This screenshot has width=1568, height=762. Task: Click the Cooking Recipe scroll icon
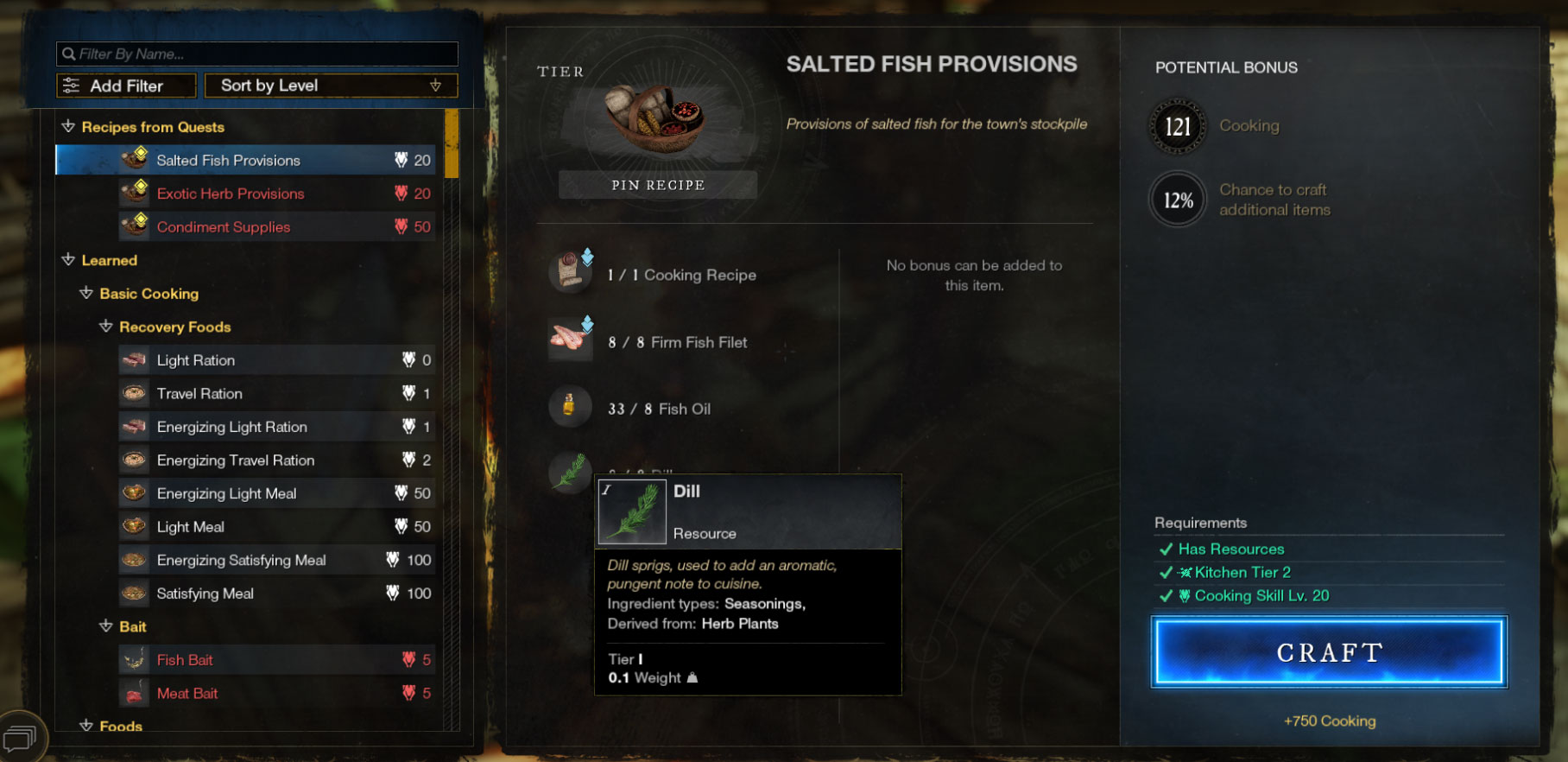570,271
